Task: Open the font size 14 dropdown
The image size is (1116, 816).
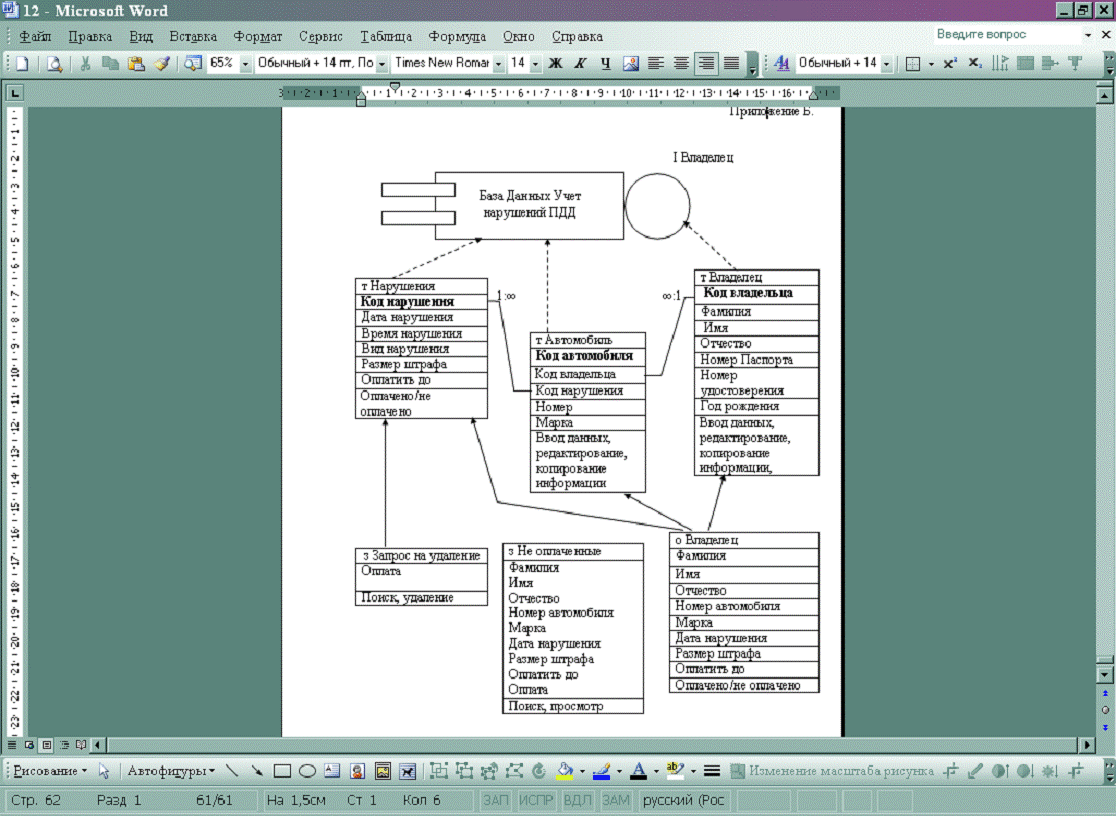Action: tap(536, 63)
